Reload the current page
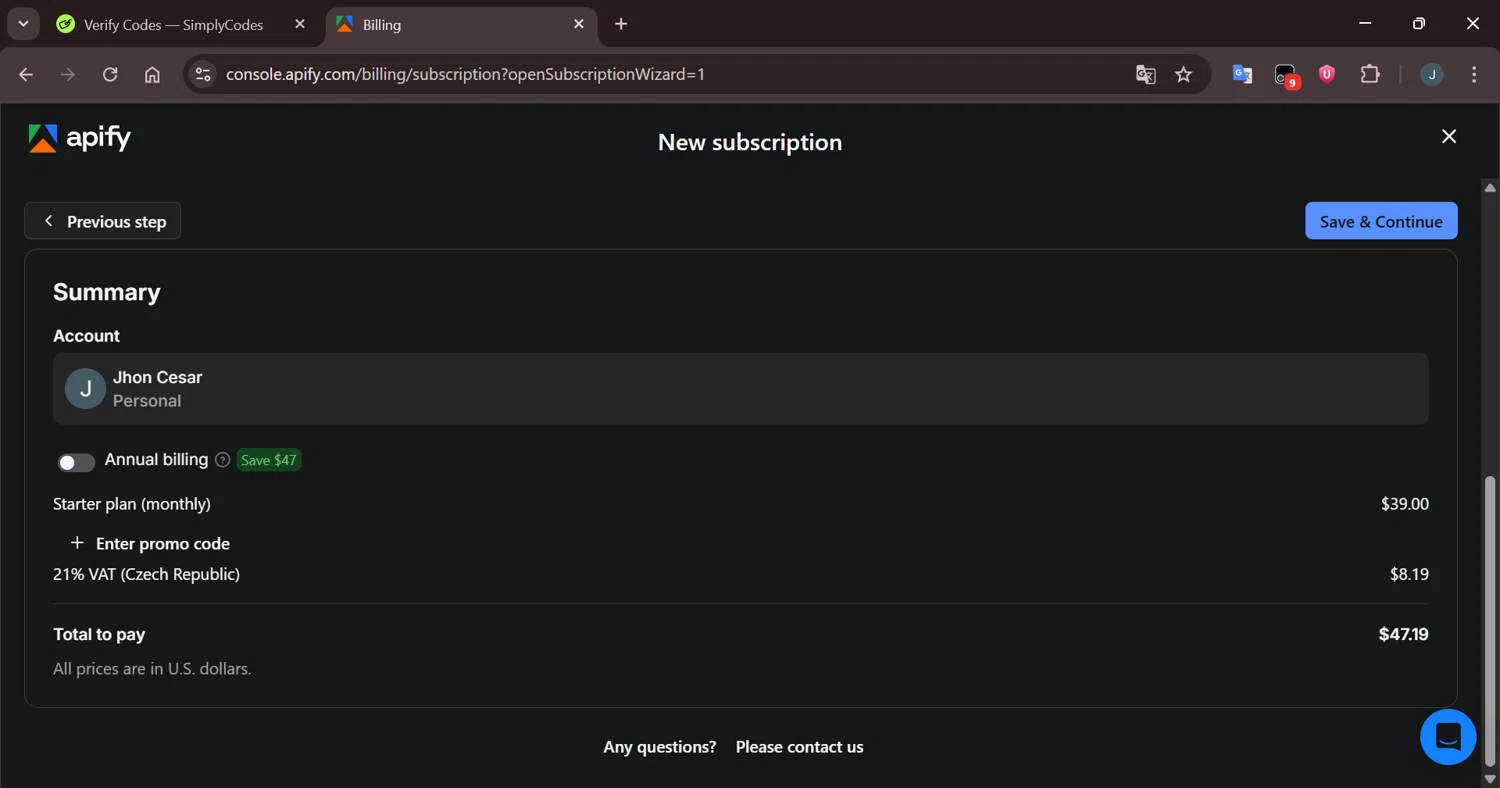This screenshot has width=1500, height=788. coord(110,74)
